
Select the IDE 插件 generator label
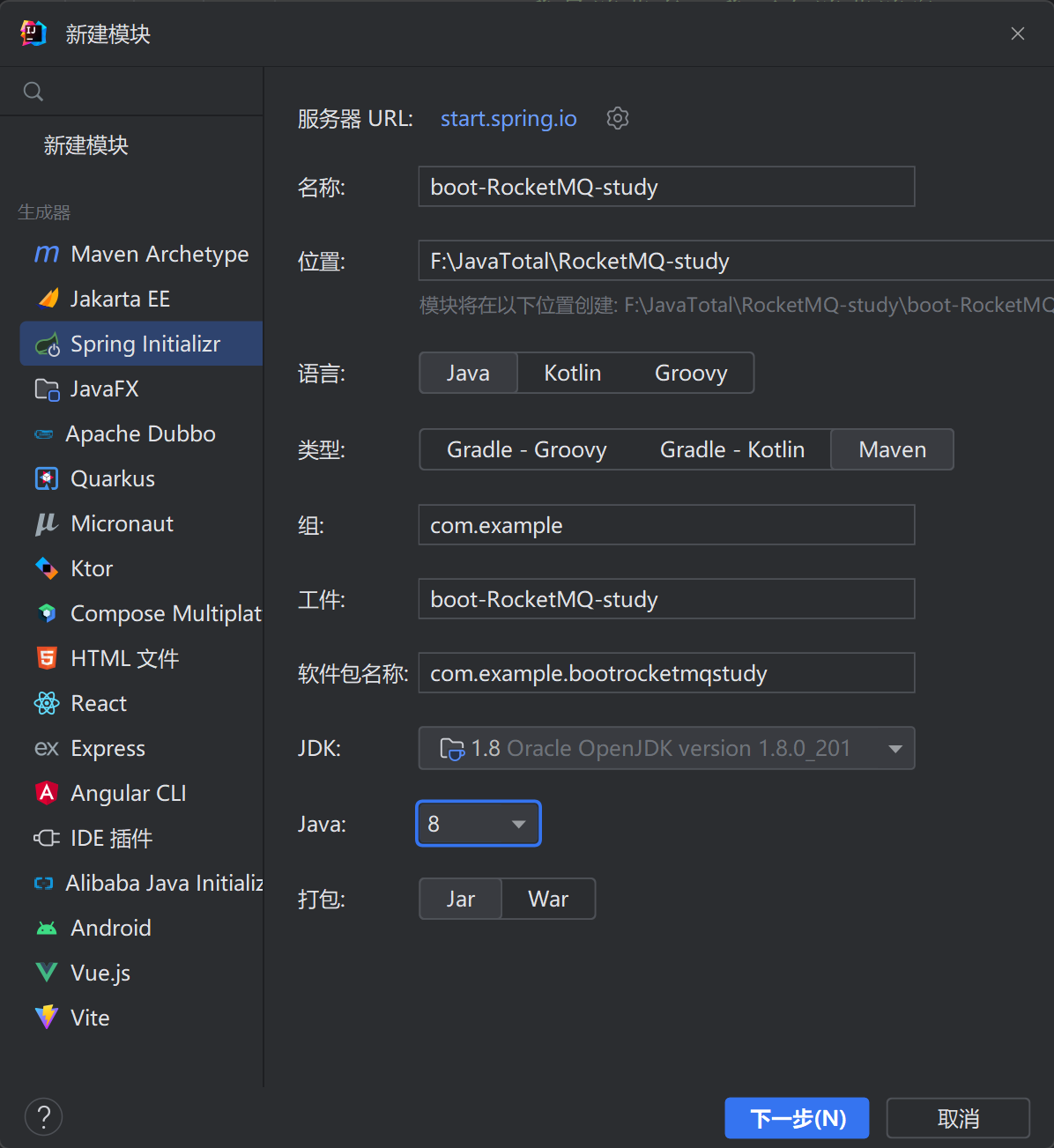point(111,838)
